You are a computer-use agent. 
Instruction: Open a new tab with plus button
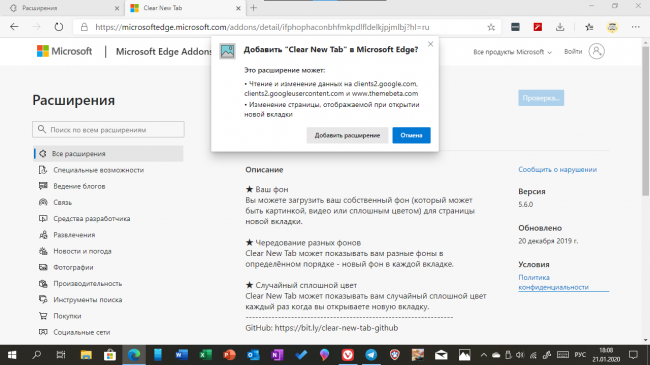click(254, 8)
